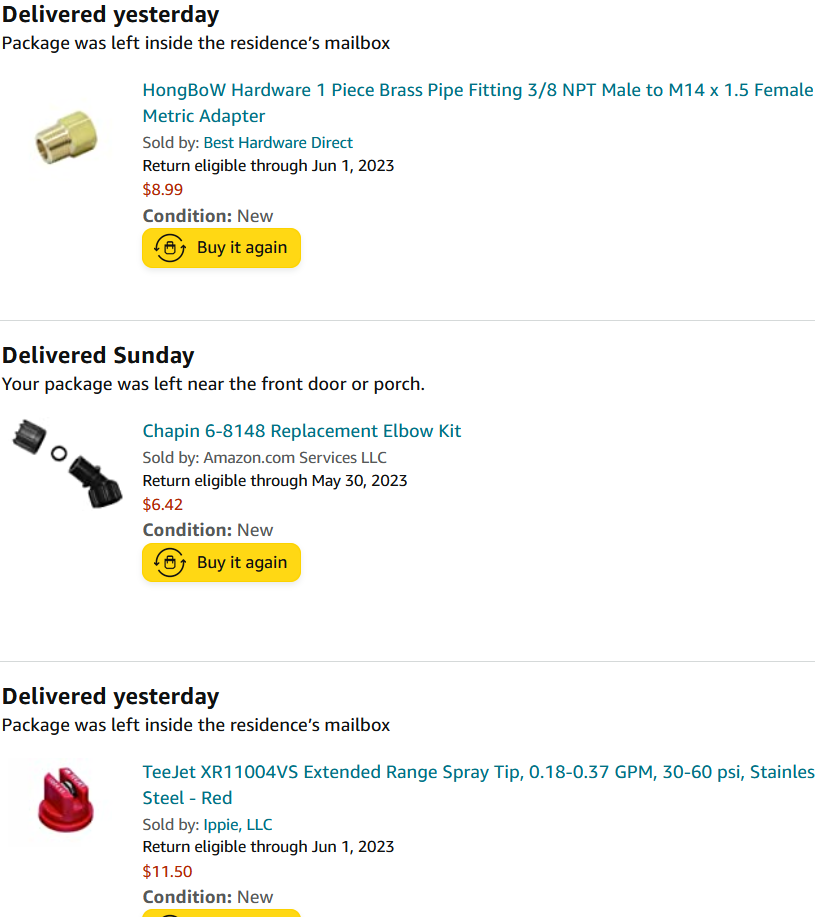Viewport: 815px width, 917px height.
Task: Click the reorder bag icon for the Chapin elbow kit
Action: point(170,563)
